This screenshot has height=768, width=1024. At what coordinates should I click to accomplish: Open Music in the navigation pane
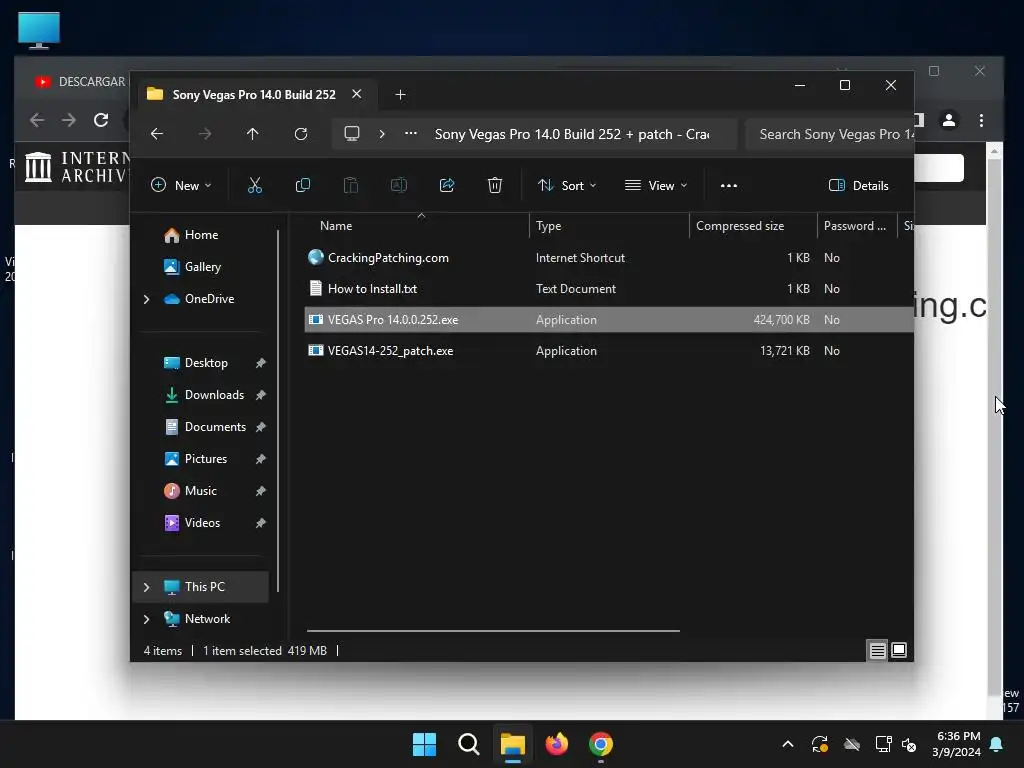pyautogui.click(x=200, y=491)
